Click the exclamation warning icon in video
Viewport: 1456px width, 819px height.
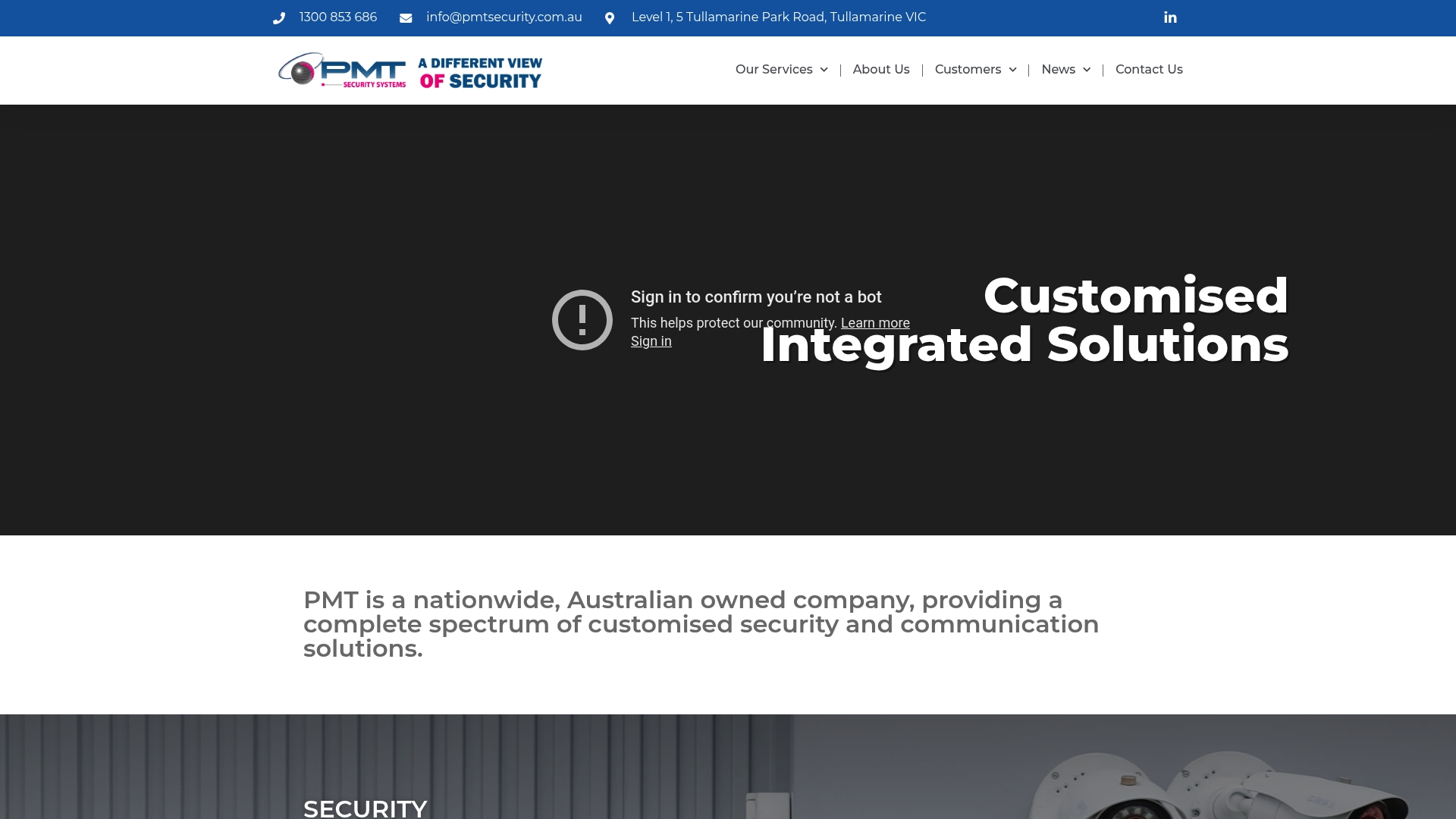point(582,320)
